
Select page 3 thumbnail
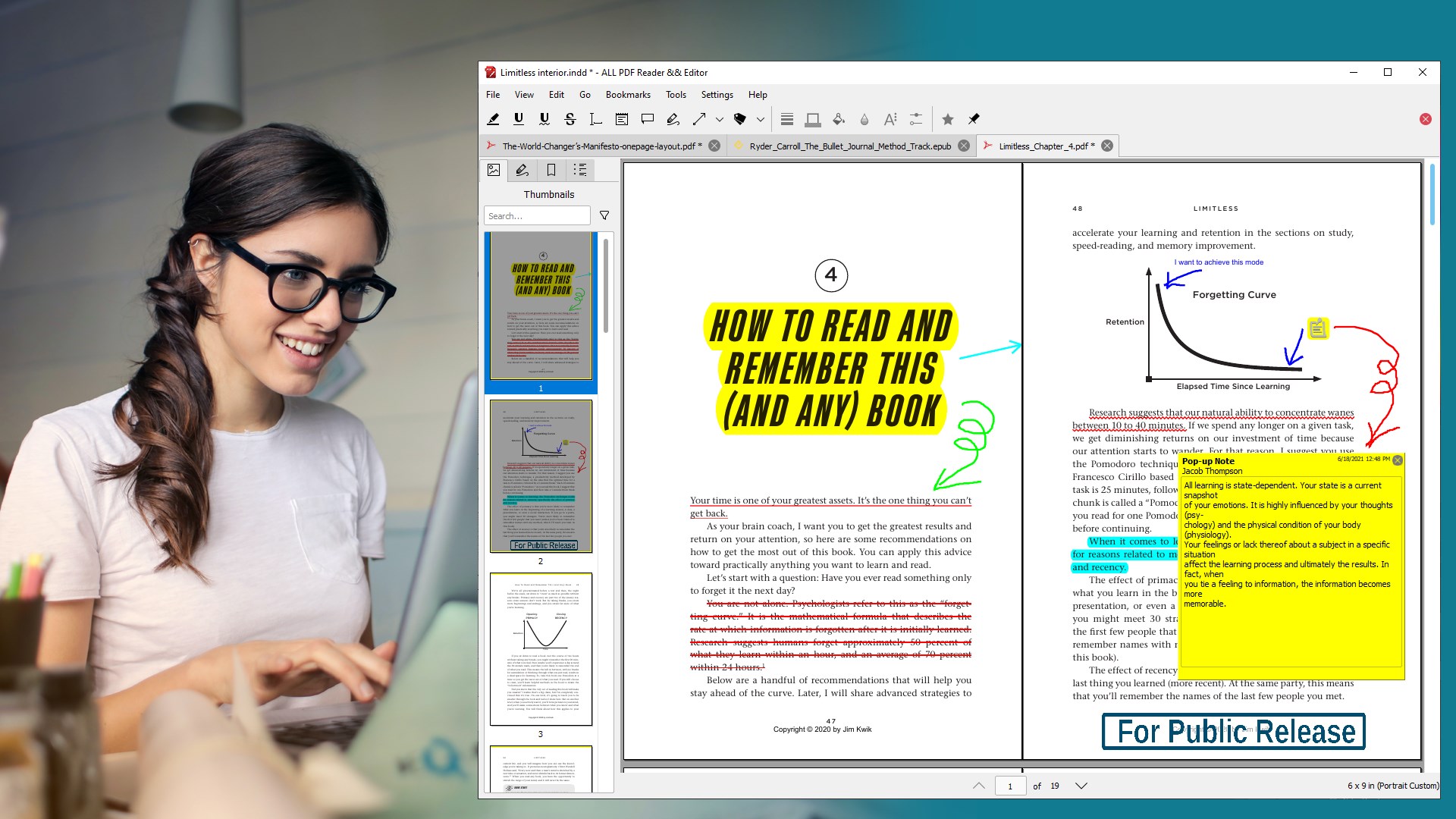541,649
